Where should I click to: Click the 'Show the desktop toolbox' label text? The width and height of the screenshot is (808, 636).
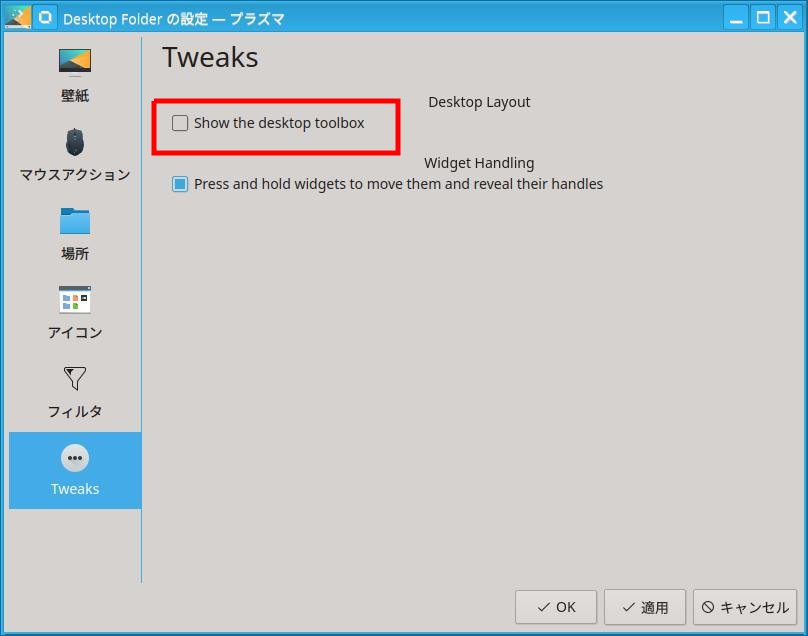[279, 123]
